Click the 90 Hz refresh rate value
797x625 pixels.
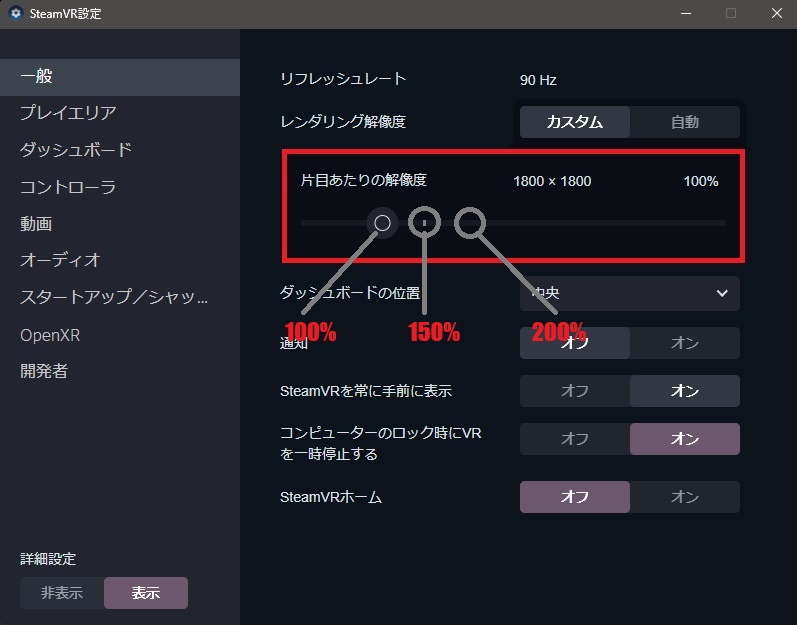tap(538, 80)
